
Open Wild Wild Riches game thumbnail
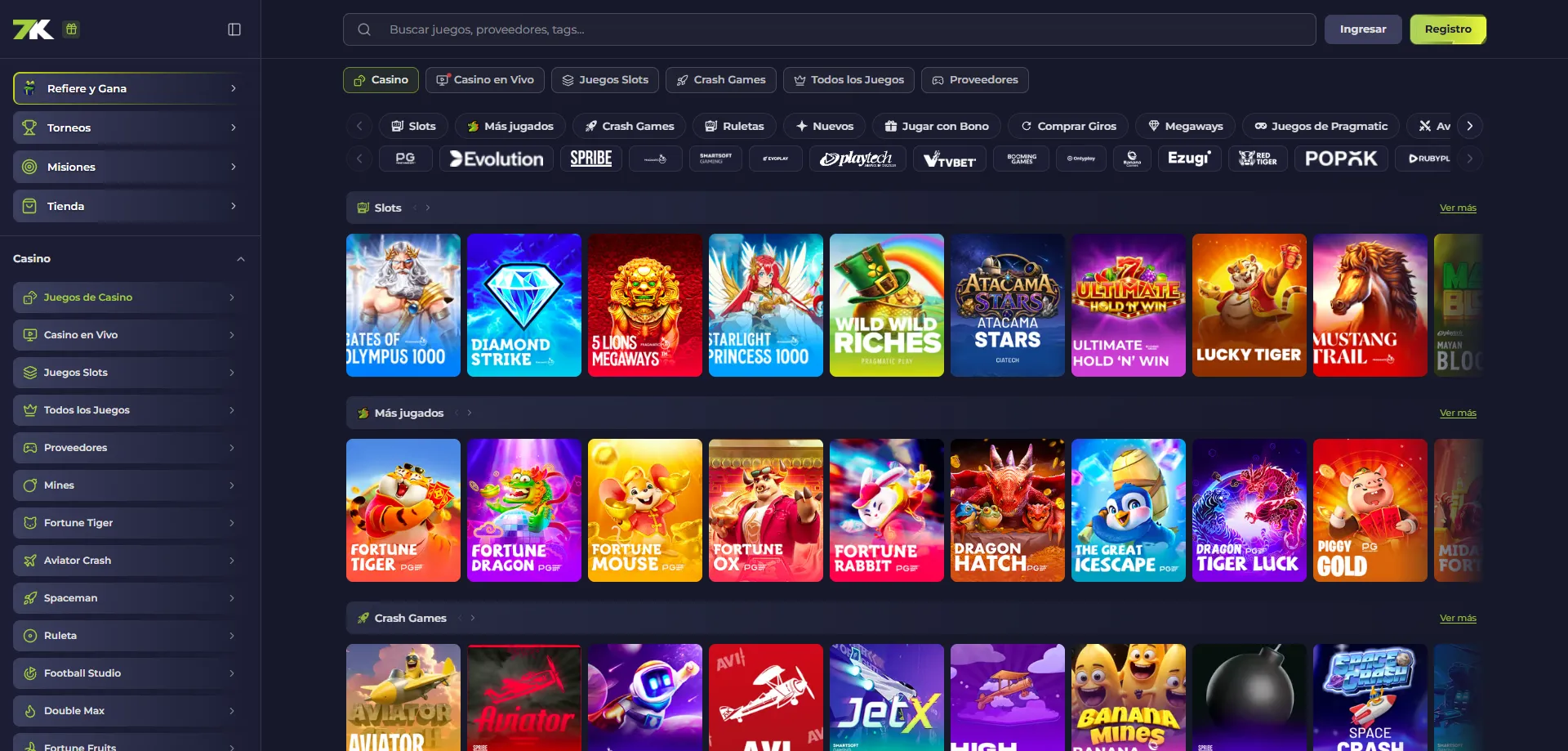pos(887,306)
